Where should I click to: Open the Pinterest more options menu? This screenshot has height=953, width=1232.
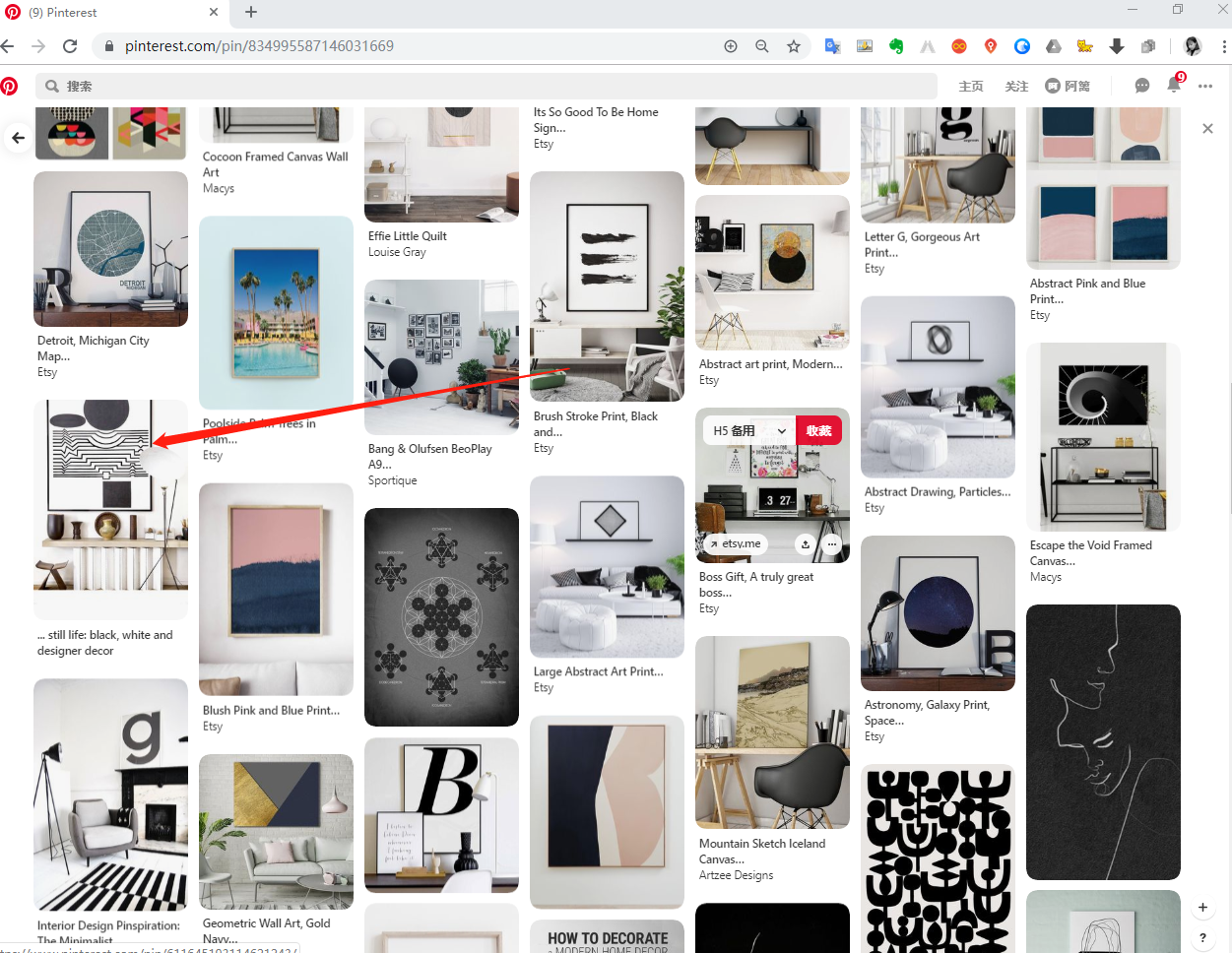[1205, 86]
